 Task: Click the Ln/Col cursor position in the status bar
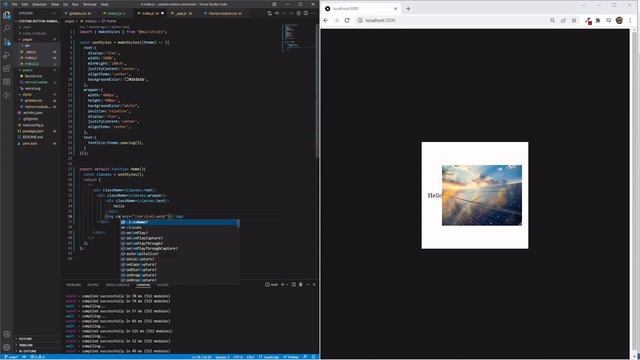(x=202, y=357)
